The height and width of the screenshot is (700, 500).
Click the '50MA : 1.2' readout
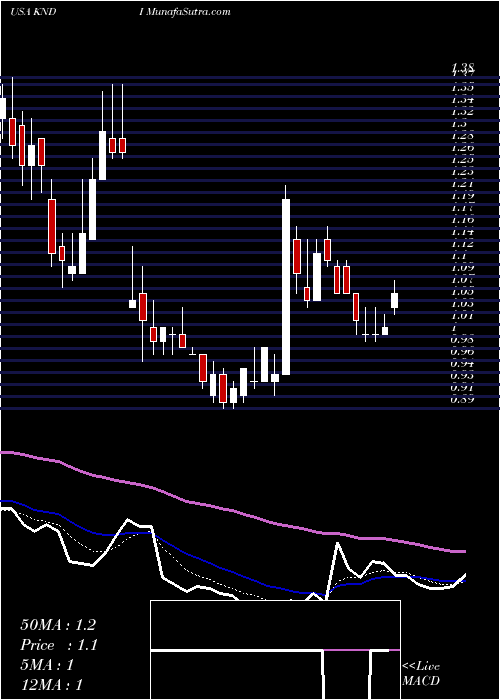coord(58,625)
